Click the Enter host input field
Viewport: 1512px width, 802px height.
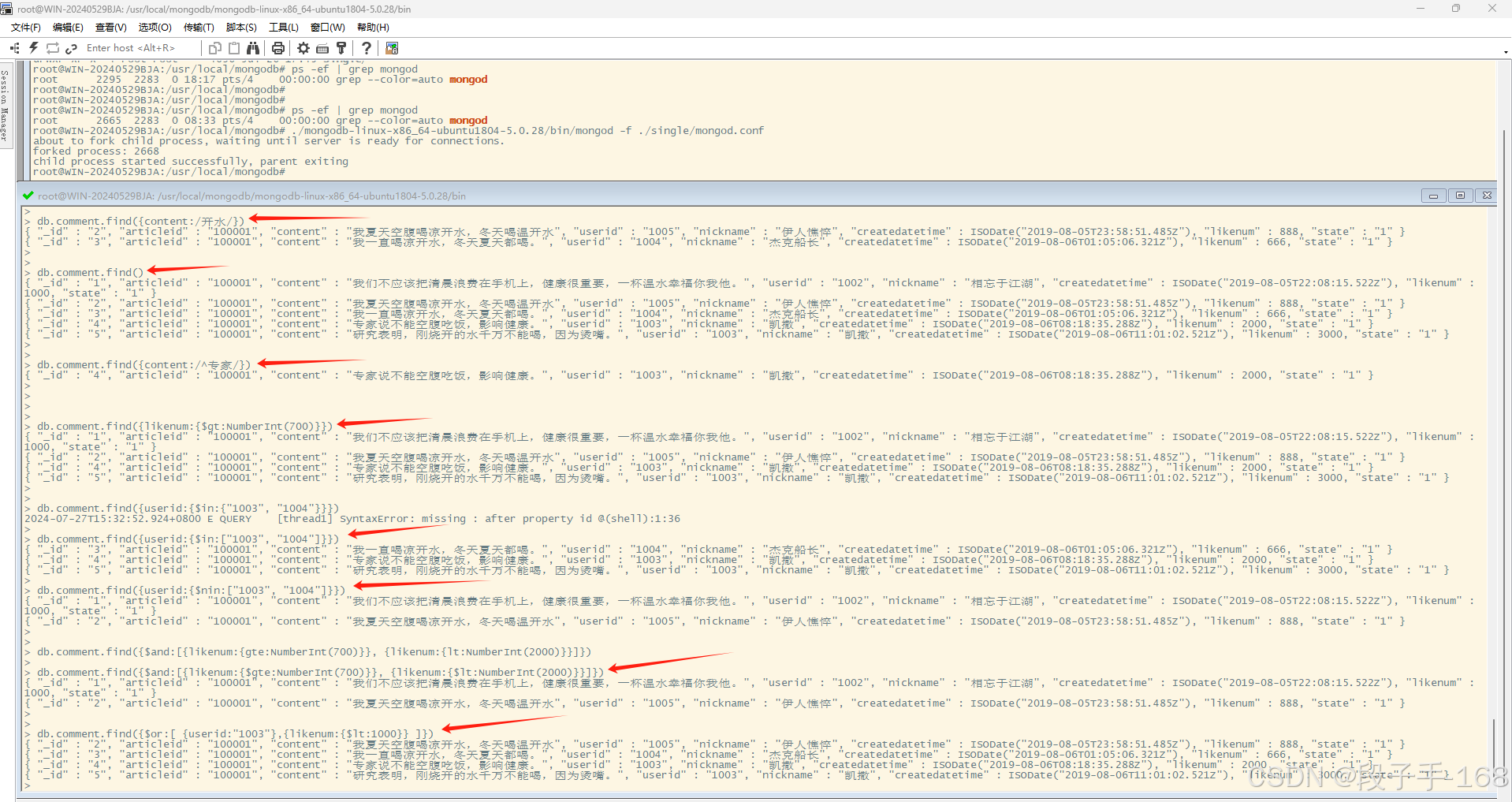pyautogui.click(x=140, y=48)
